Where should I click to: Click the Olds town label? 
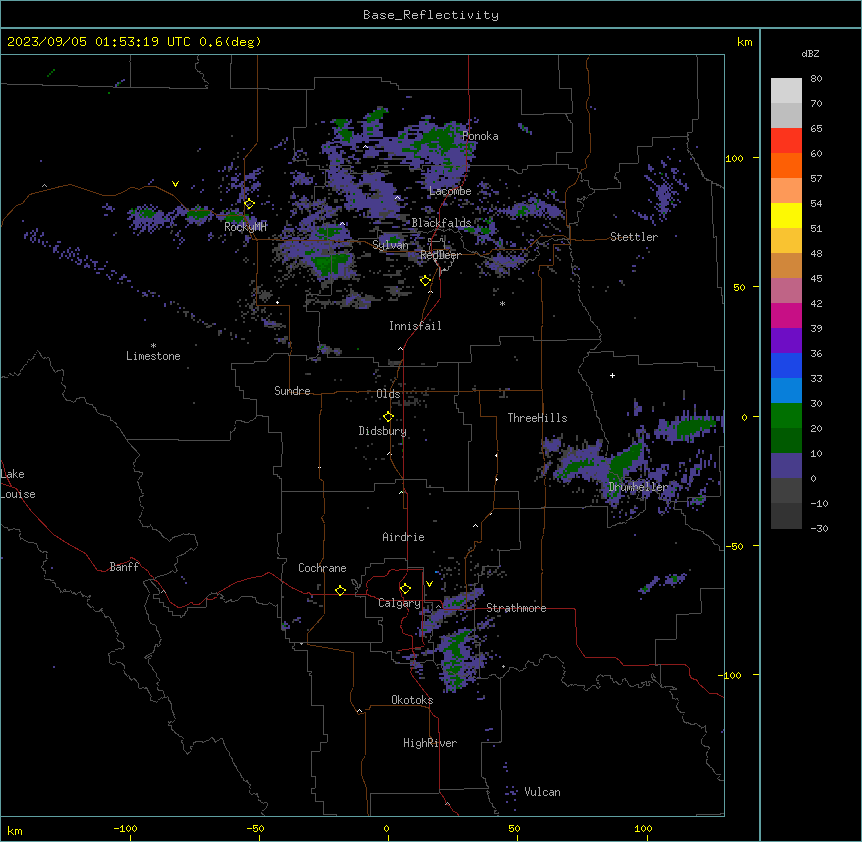point(388,394)
